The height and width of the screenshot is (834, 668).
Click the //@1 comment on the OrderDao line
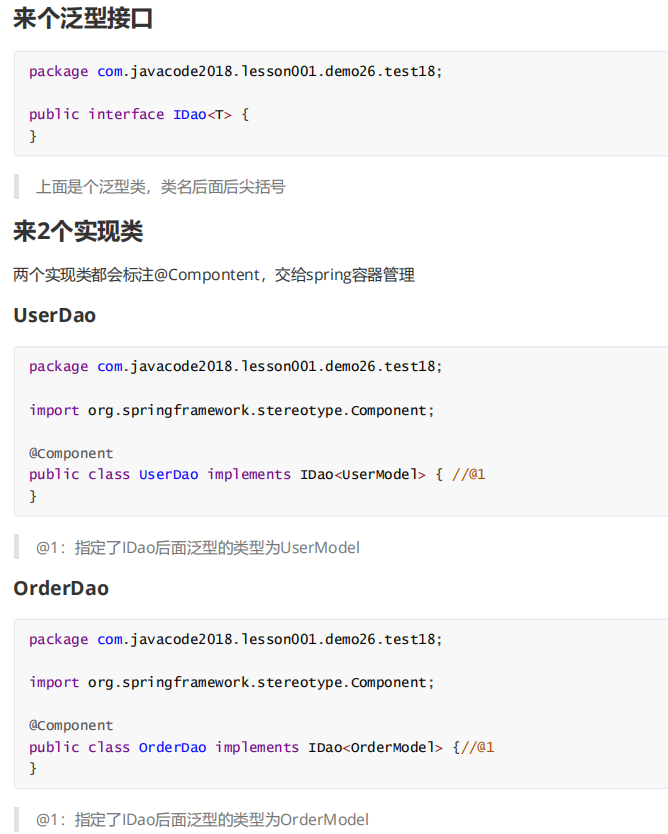478,747
